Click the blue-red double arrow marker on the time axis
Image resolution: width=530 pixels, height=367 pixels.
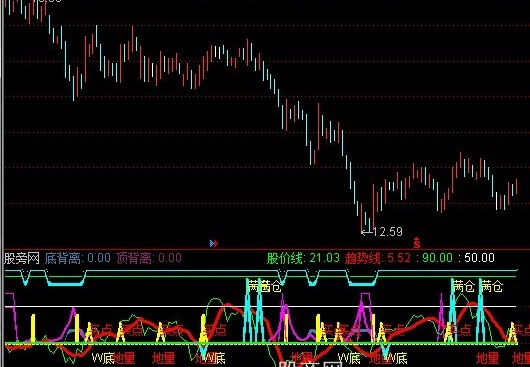[x=214, y=243]
